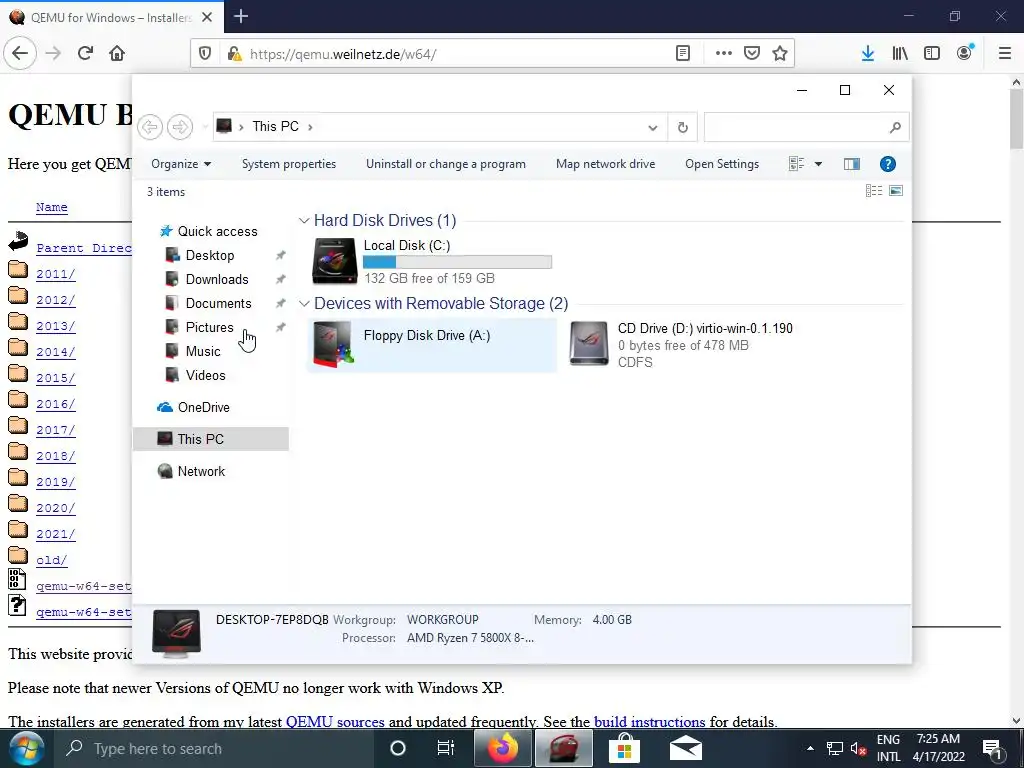
Task: Click Map network drive
Action: [605, 164]
